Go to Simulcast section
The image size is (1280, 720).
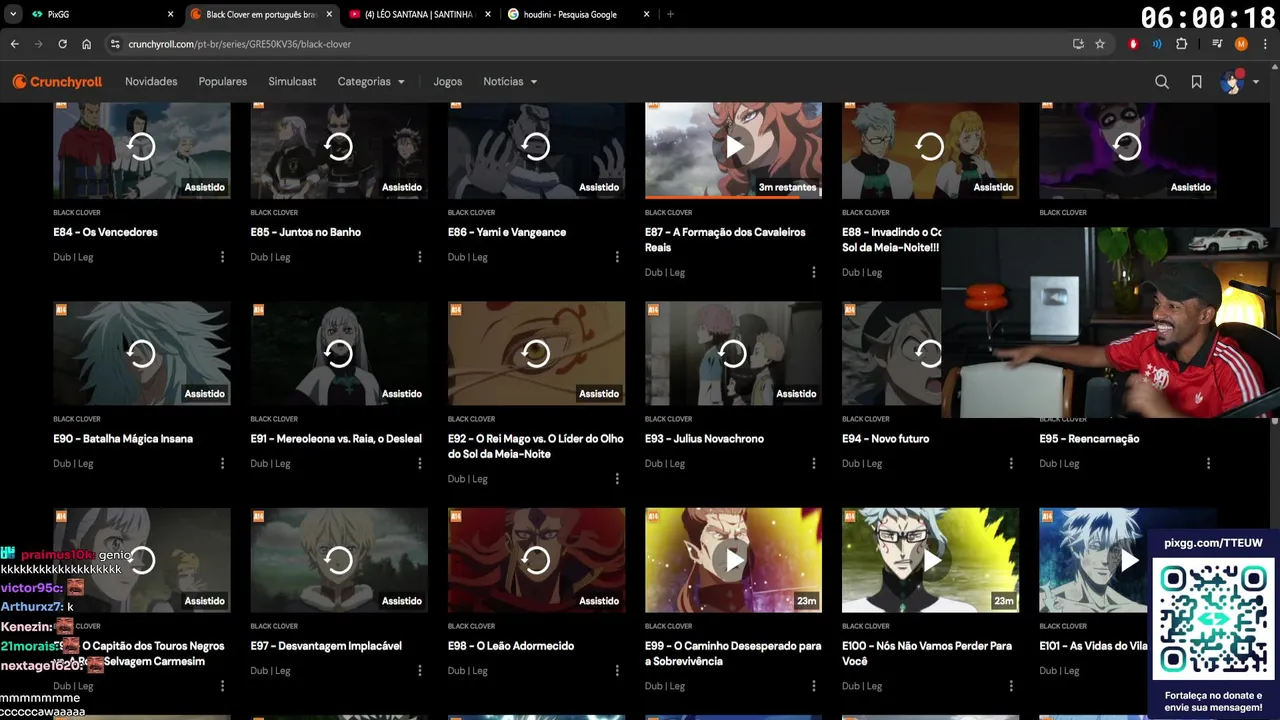pos(292,82)
